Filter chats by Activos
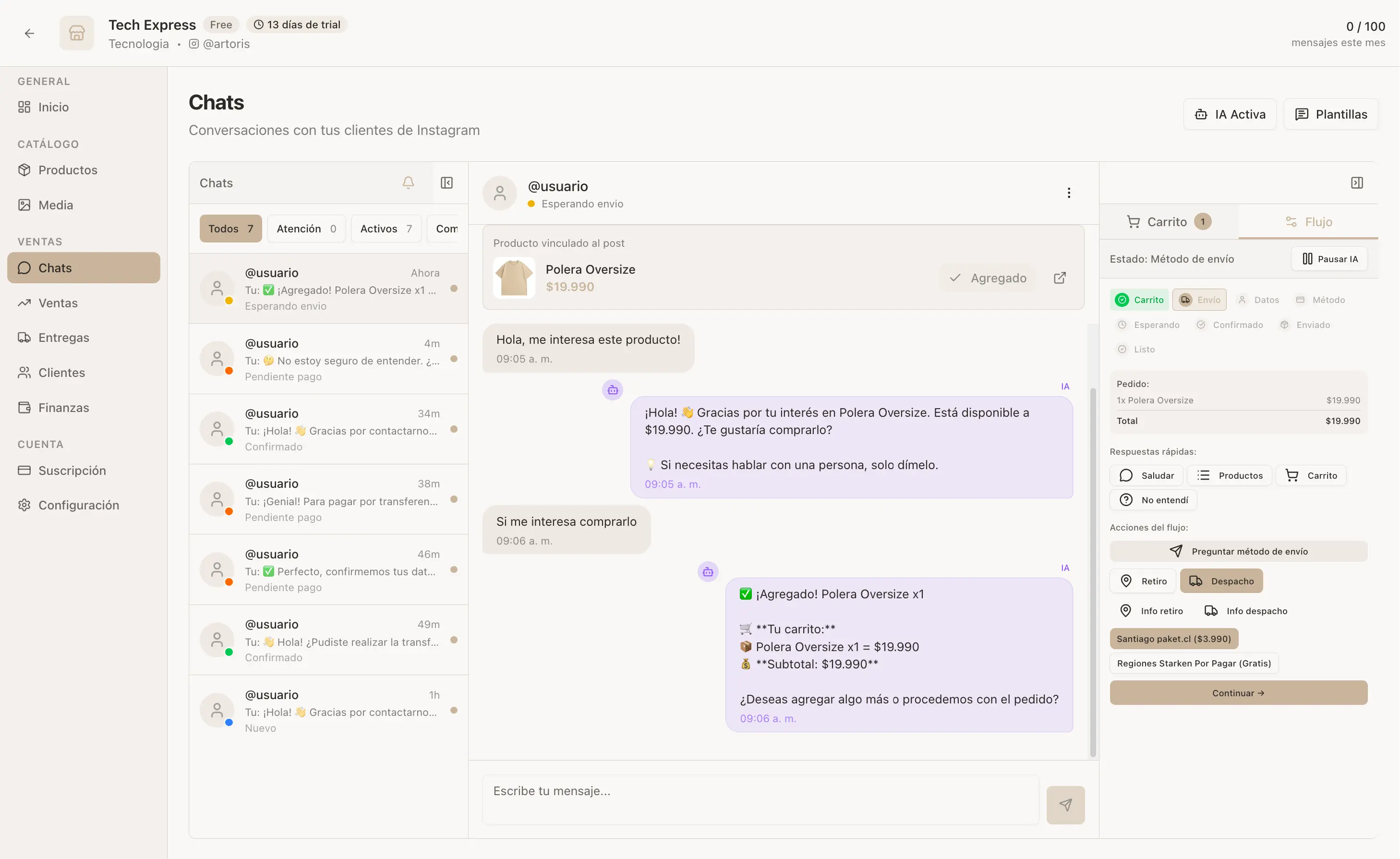This screenshot has height=859, width=1400. point(386,229)
